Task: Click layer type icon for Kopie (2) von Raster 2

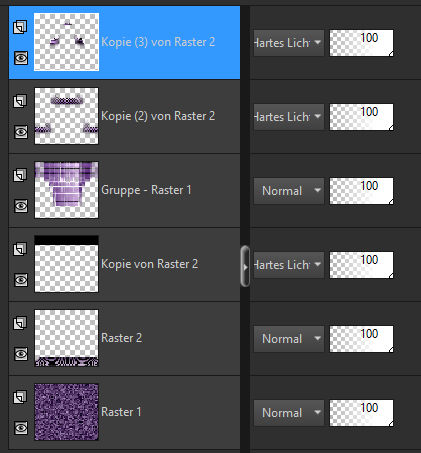Action: (x=20, y=101)
